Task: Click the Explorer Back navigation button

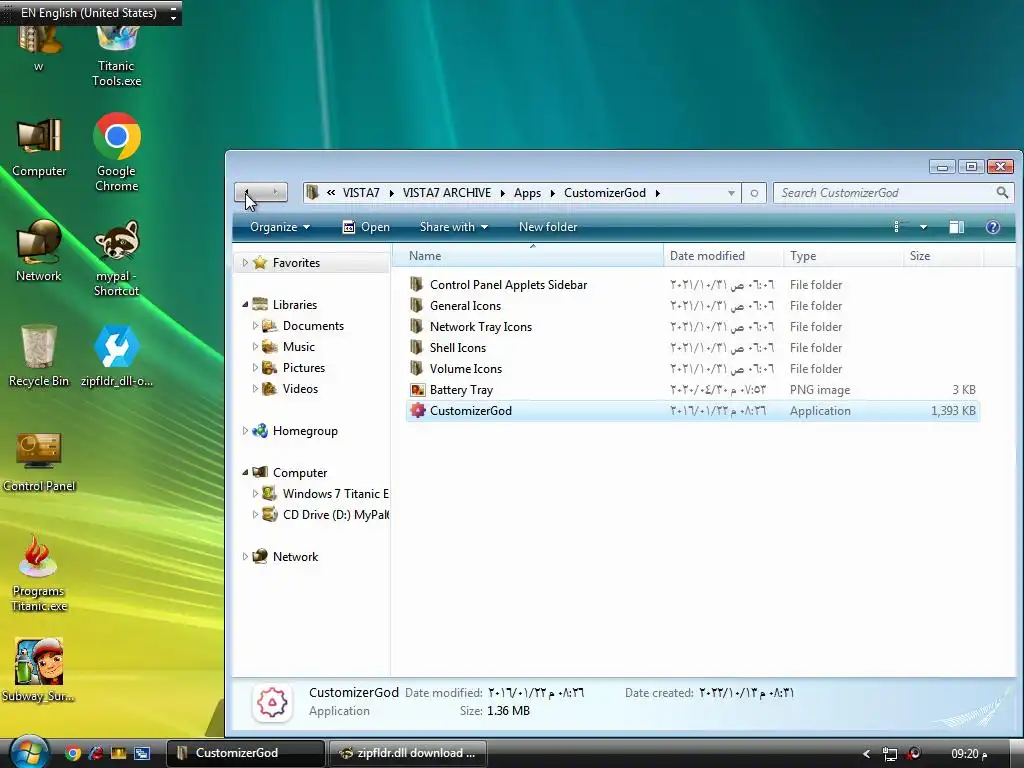Action: [248, 192]
